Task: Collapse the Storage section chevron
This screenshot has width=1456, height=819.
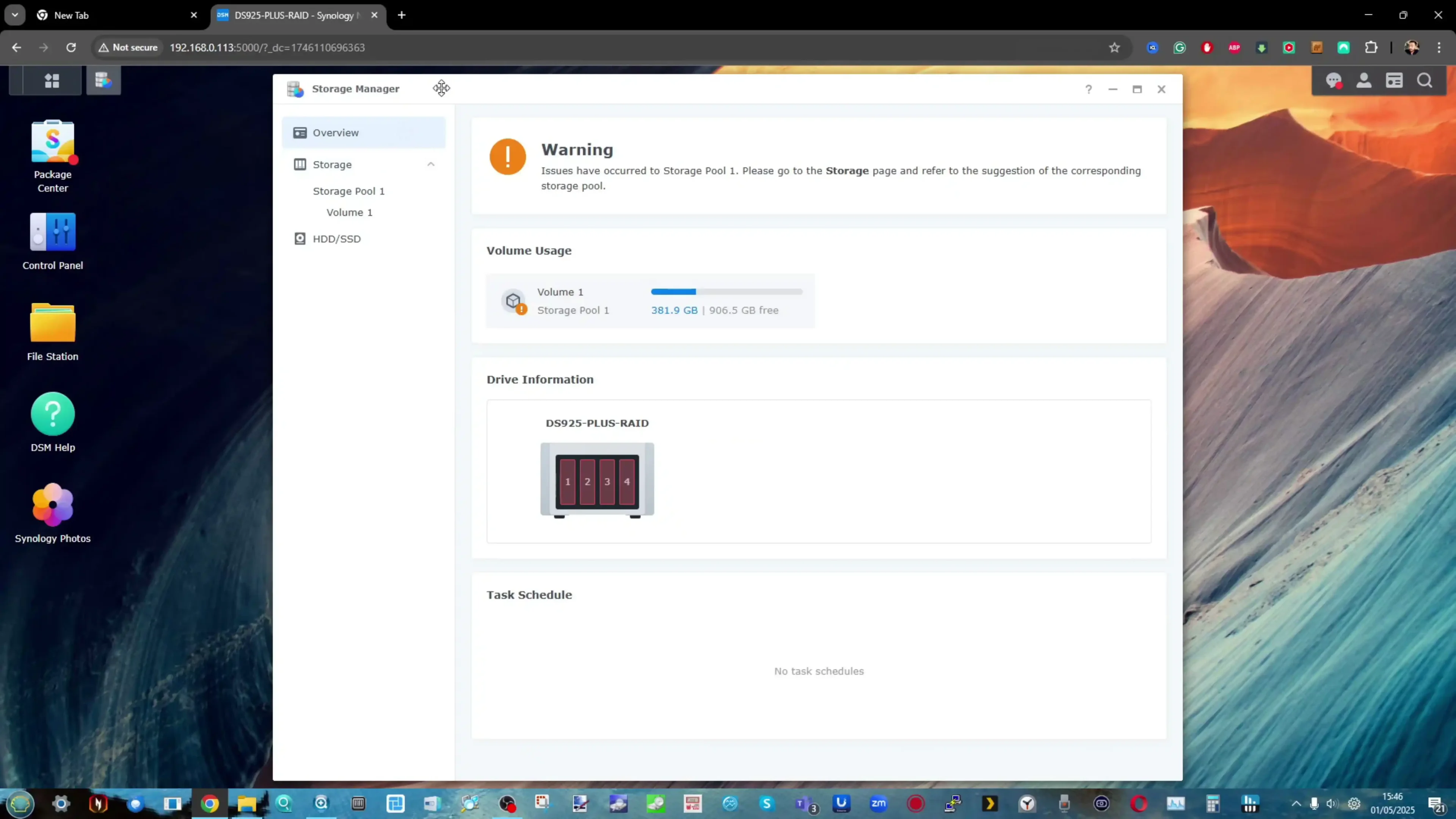Action: [x=431, y=164]
